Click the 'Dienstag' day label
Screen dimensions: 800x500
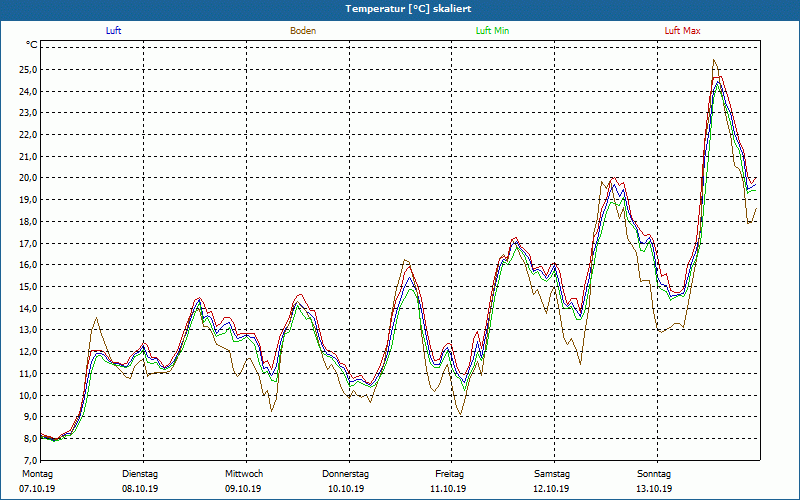(x=140, y=474)
